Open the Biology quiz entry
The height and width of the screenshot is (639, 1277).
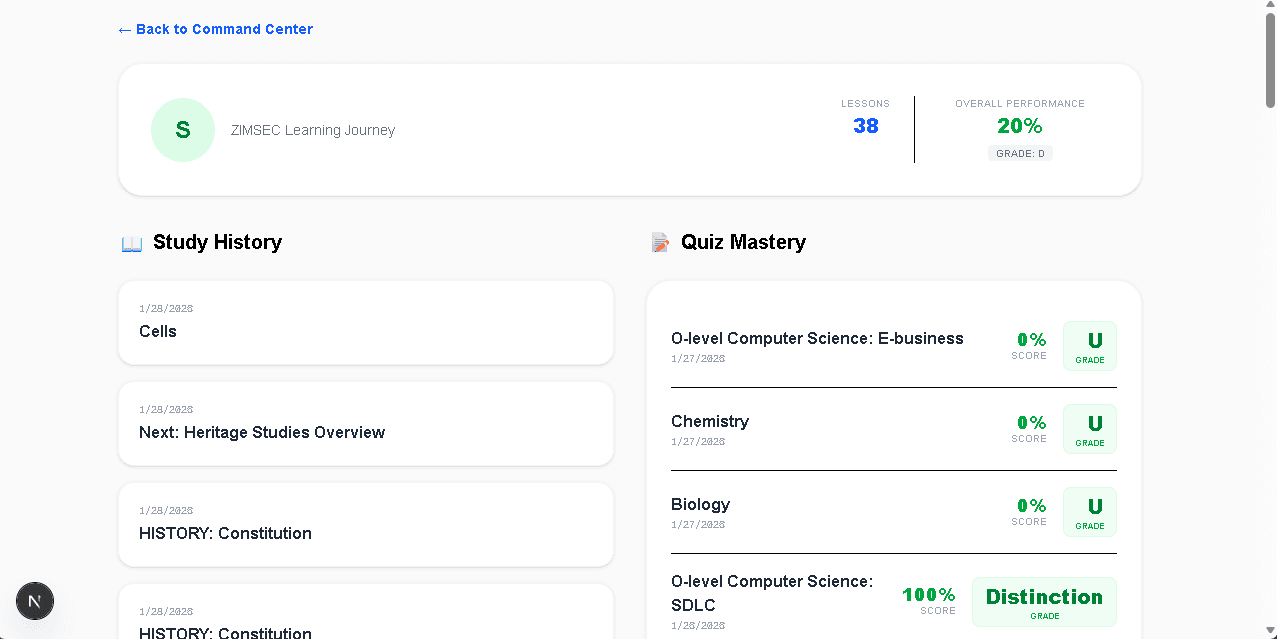(700, 504)
